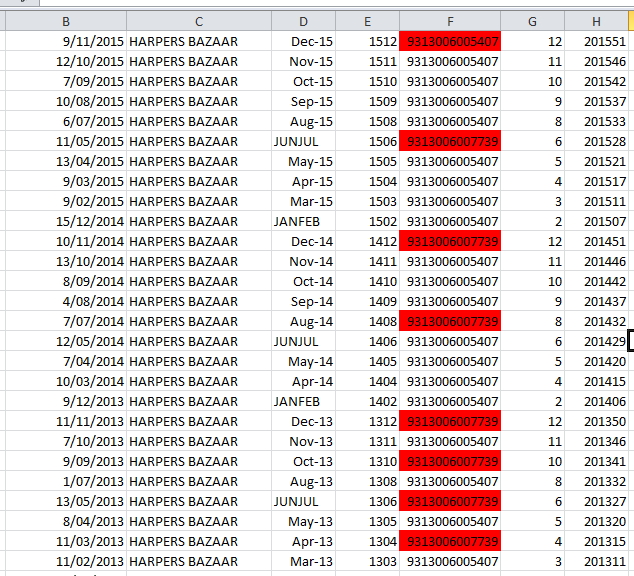The image size is (634, 576).
Task: Click date cell 12/10/2015
Action: coord(66,61)
